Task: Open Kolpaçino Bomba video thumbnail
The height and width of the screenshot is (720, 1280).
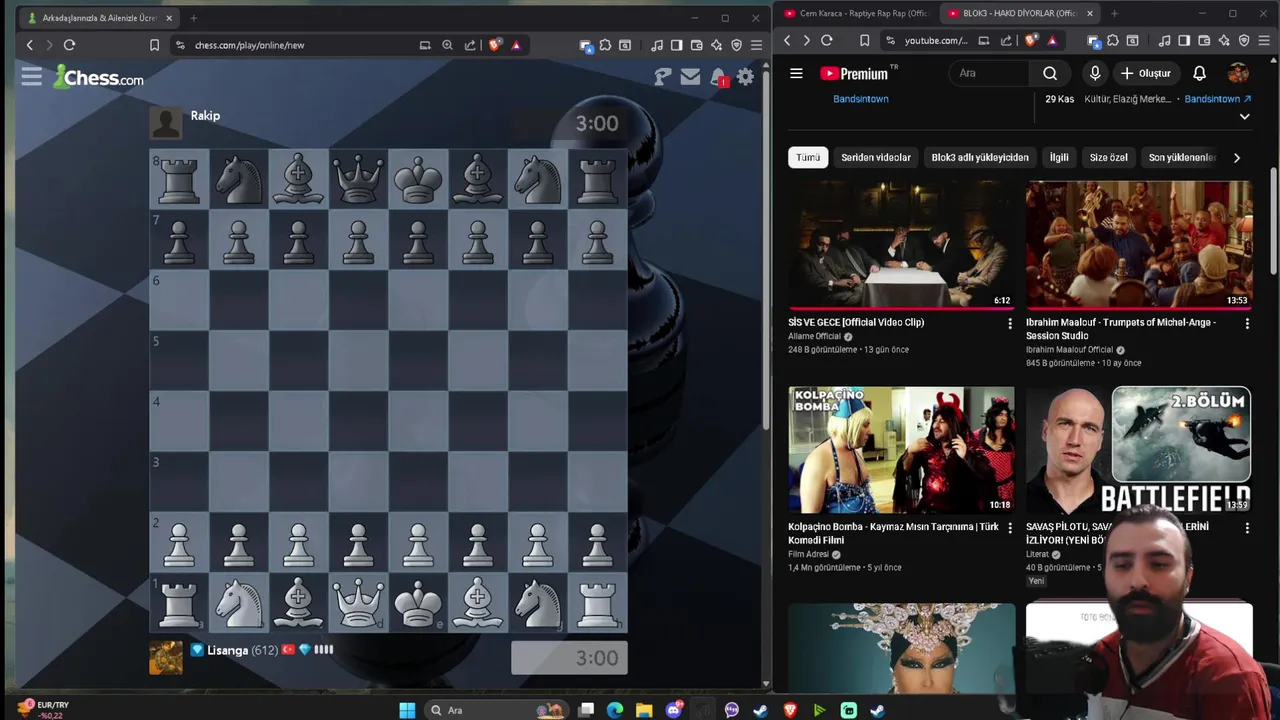Action: tap(901, 450)
